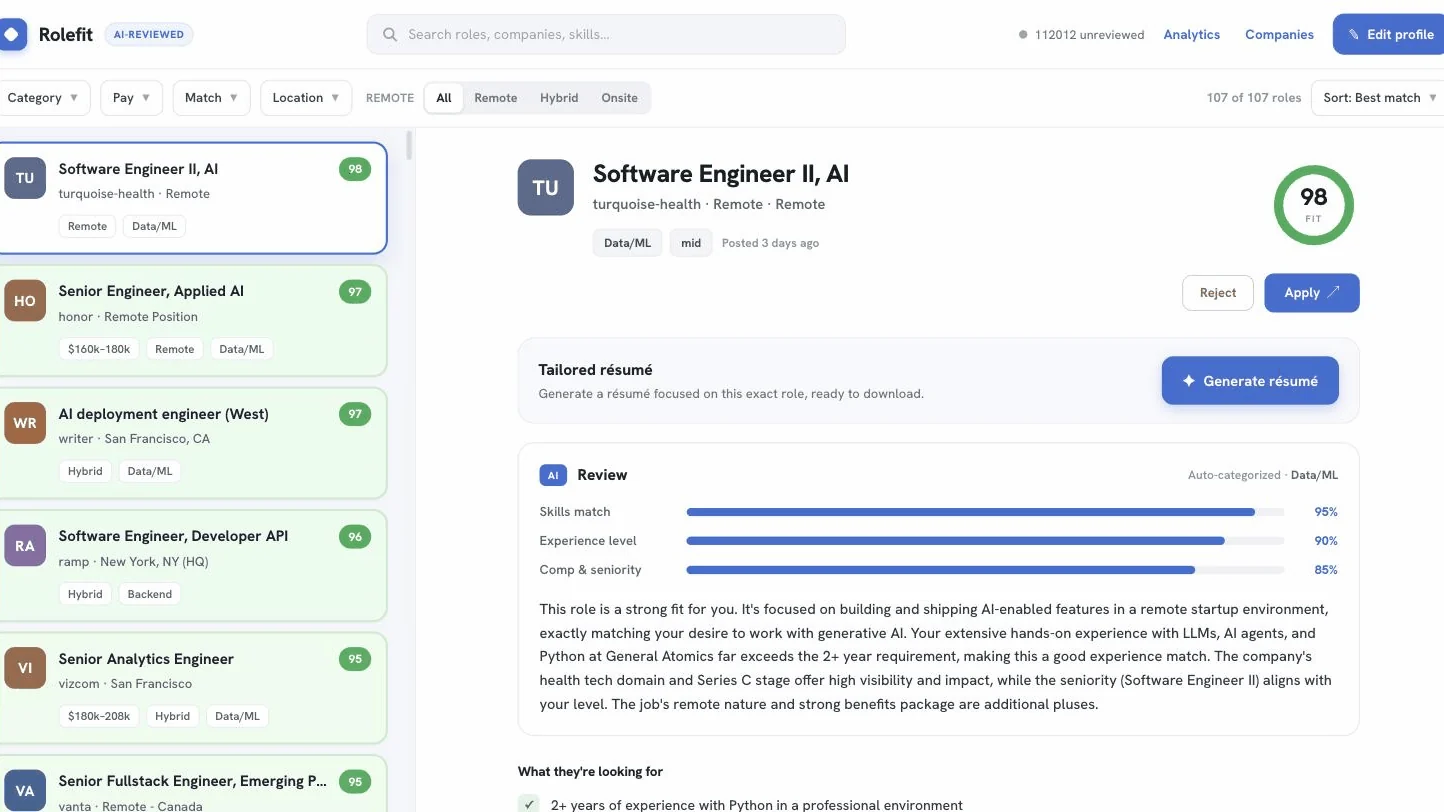Viewport: 1444px width, 812px height.
Task: Click the unreviewed status dot
Action: pyautogui.click(x=1023, y=34)
